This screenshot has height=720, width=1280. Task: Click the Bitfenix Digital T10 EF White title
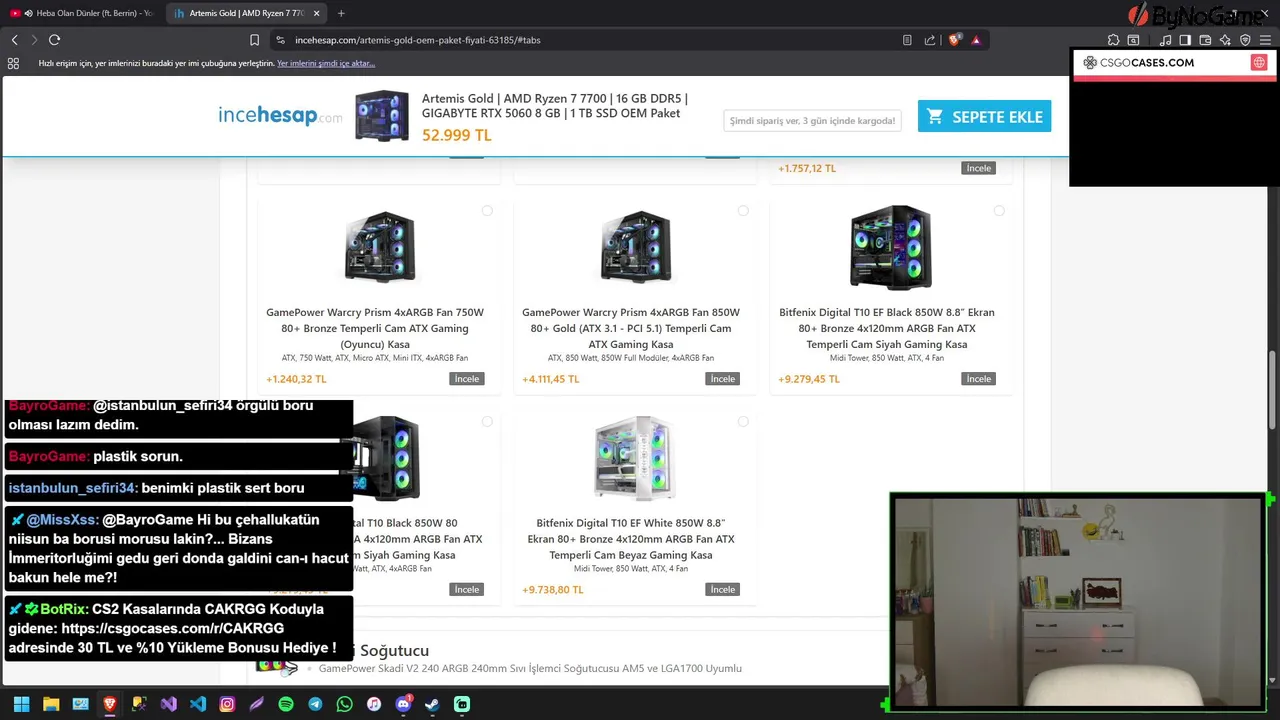631,539
